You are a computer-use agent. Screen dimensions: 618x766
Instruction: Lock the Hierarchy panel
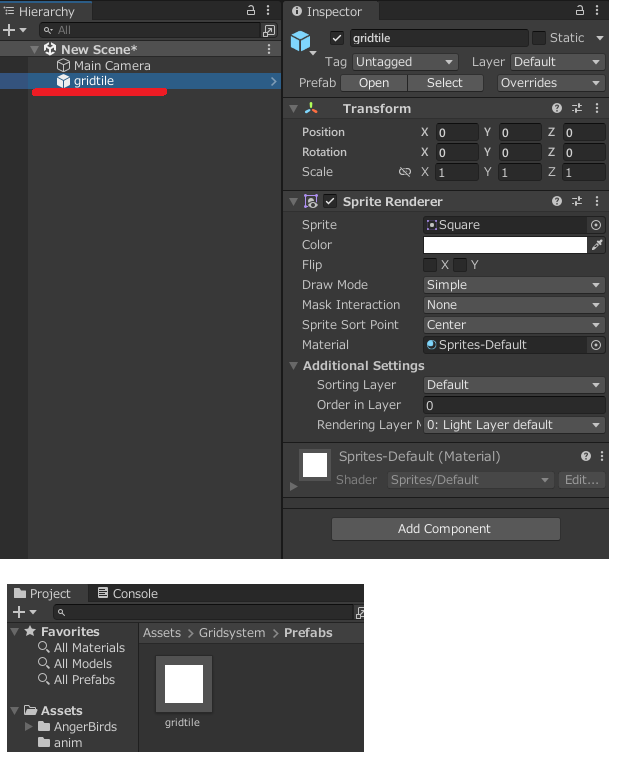coord(251,10)
